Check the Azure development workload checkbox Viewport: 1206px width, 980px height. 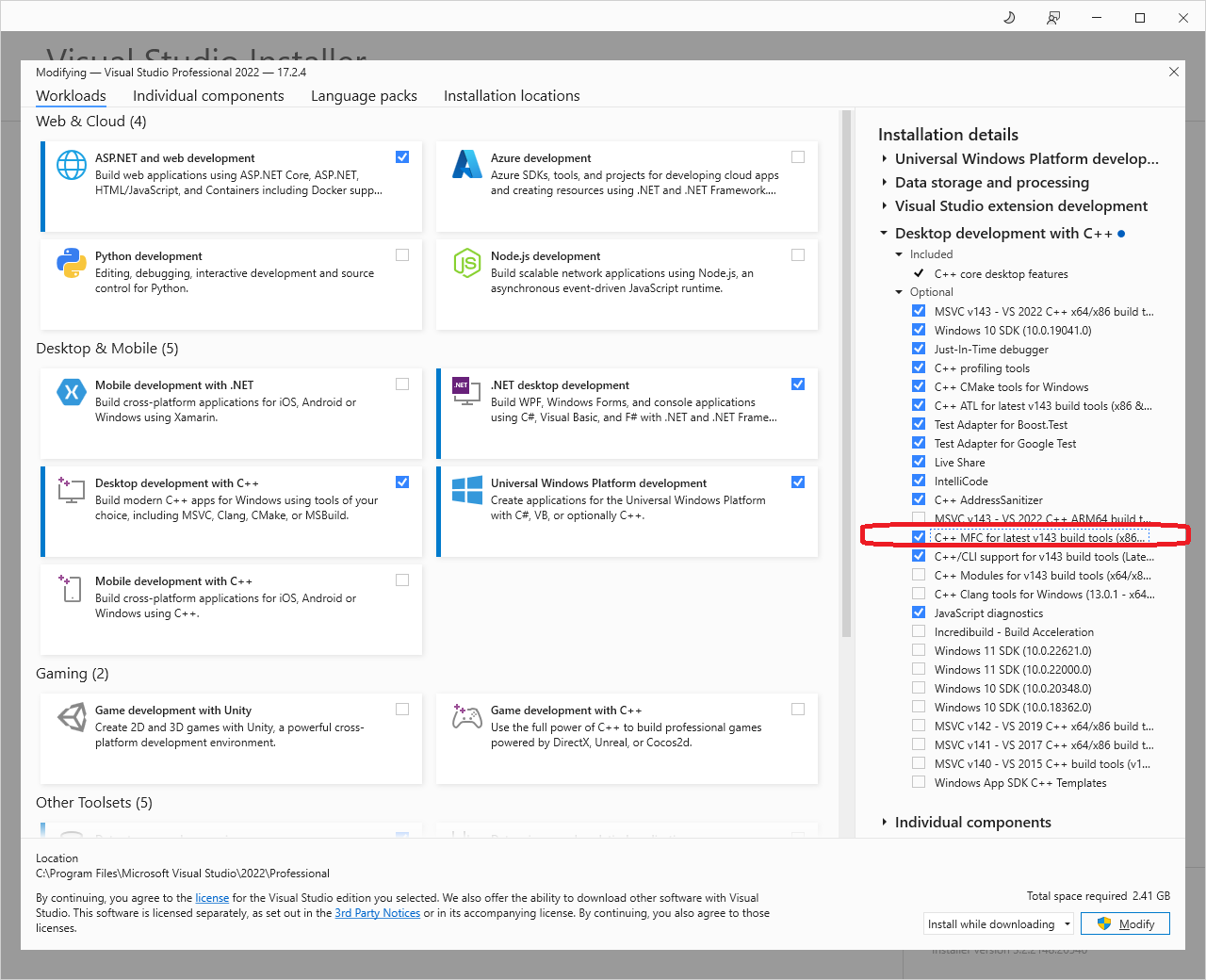point(798,157)
